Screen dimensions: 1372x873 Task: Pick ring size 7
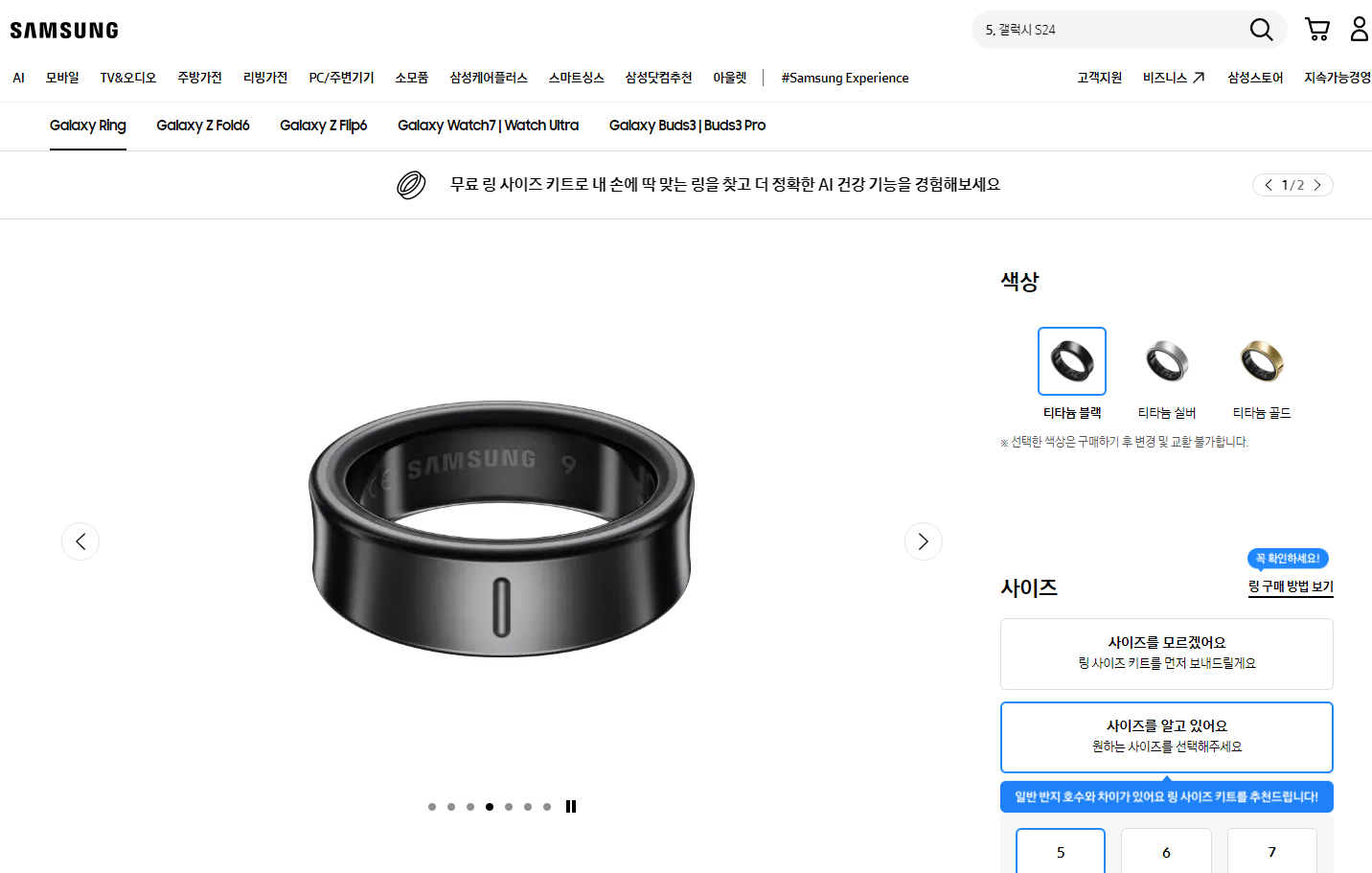coord(1272,851)
